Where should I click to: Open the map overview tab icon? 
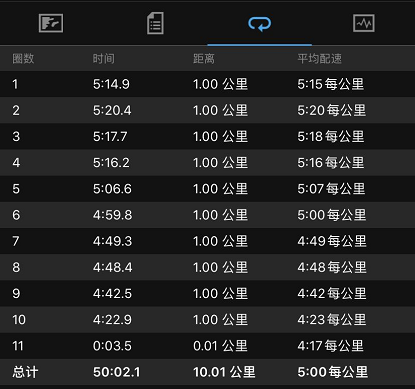(51, 23)
